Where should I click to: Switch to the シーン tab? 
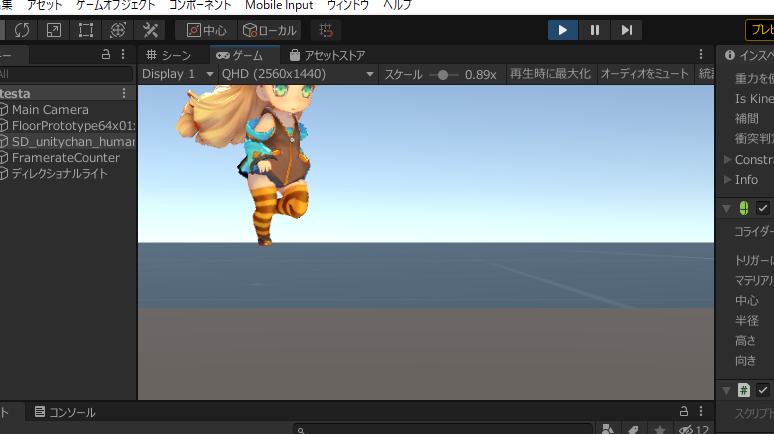click(169, 55)
